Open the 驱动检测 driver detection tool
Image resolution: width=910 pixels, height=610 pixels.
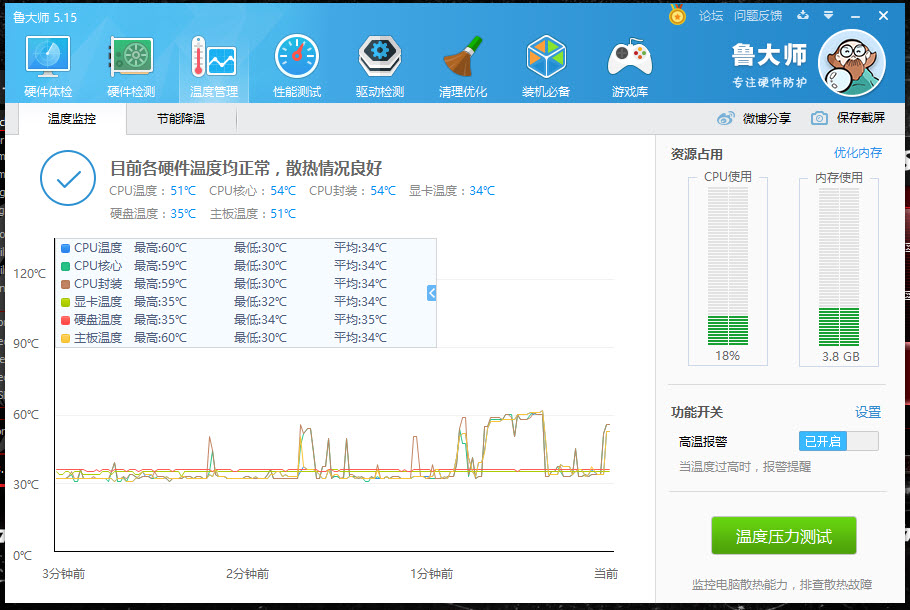(379, 63)
